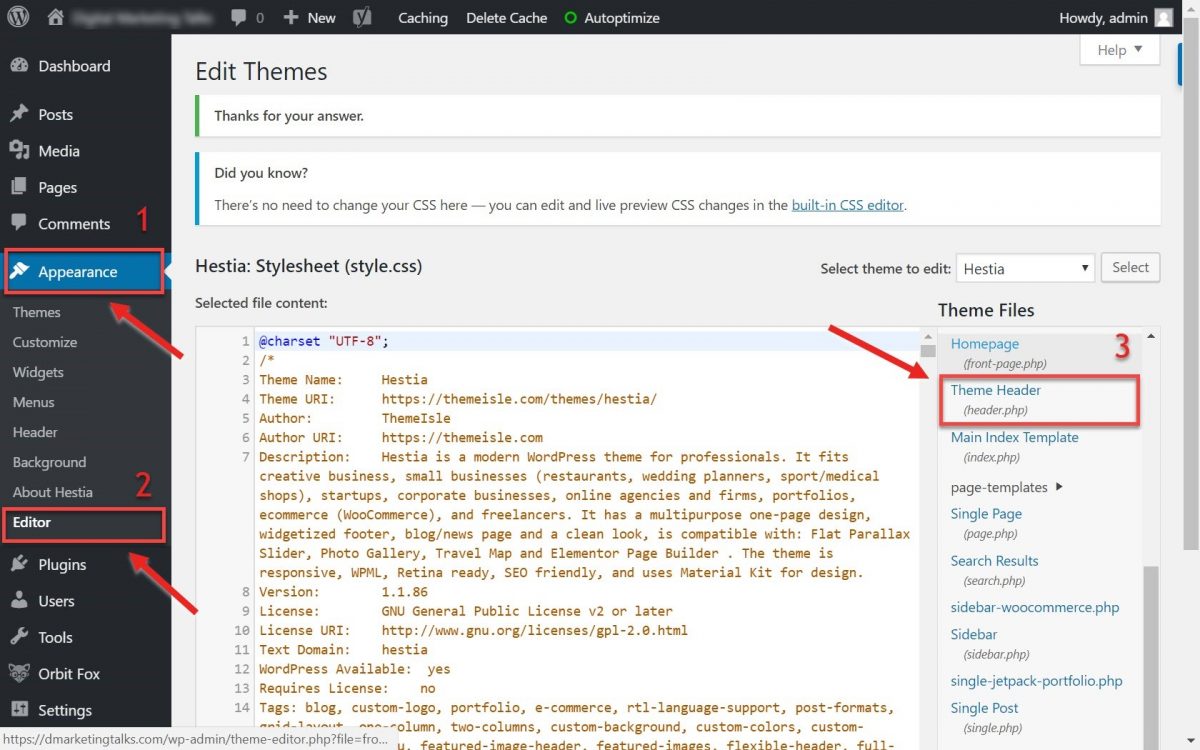Open Background under Appearance

[x=49, y=462]
